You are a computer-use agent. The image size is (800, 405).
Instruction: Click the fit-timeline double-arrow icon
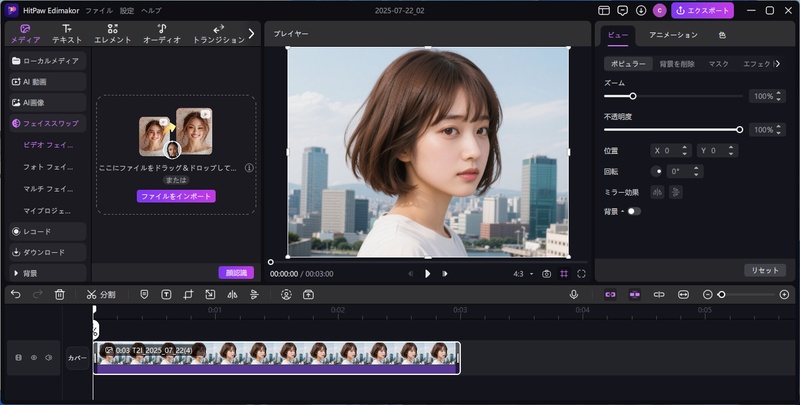[x=683, y=294]
